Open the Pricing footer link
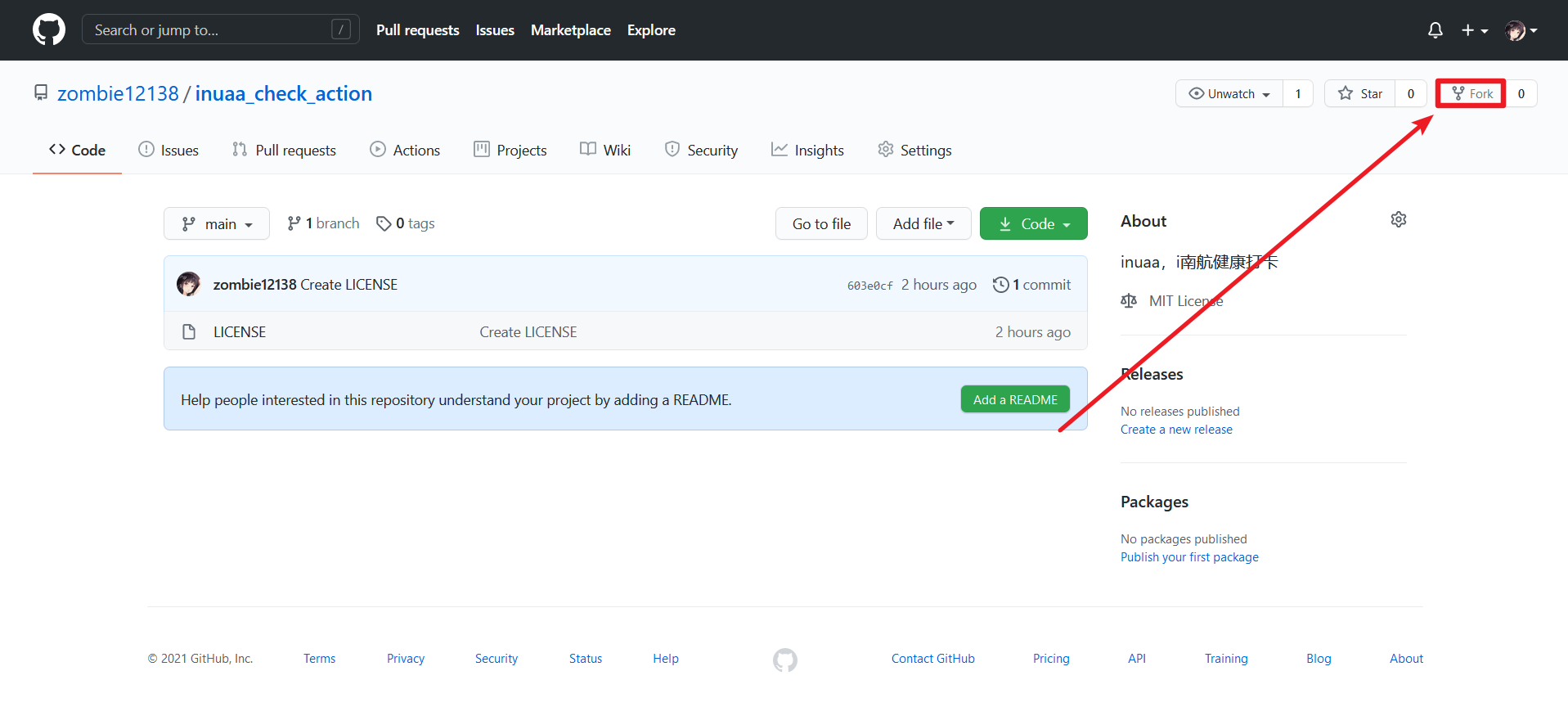 coord(1051,659)
